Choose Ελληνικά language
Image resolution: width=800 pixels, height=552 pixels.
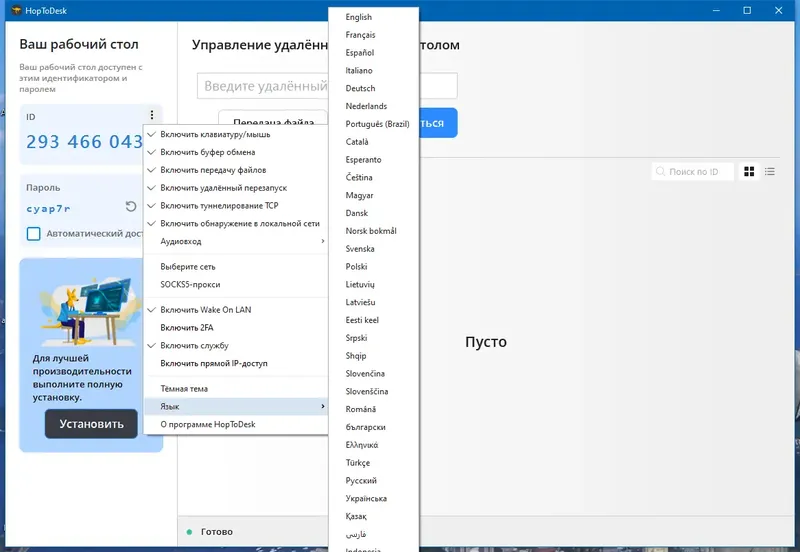click(373, 445)
